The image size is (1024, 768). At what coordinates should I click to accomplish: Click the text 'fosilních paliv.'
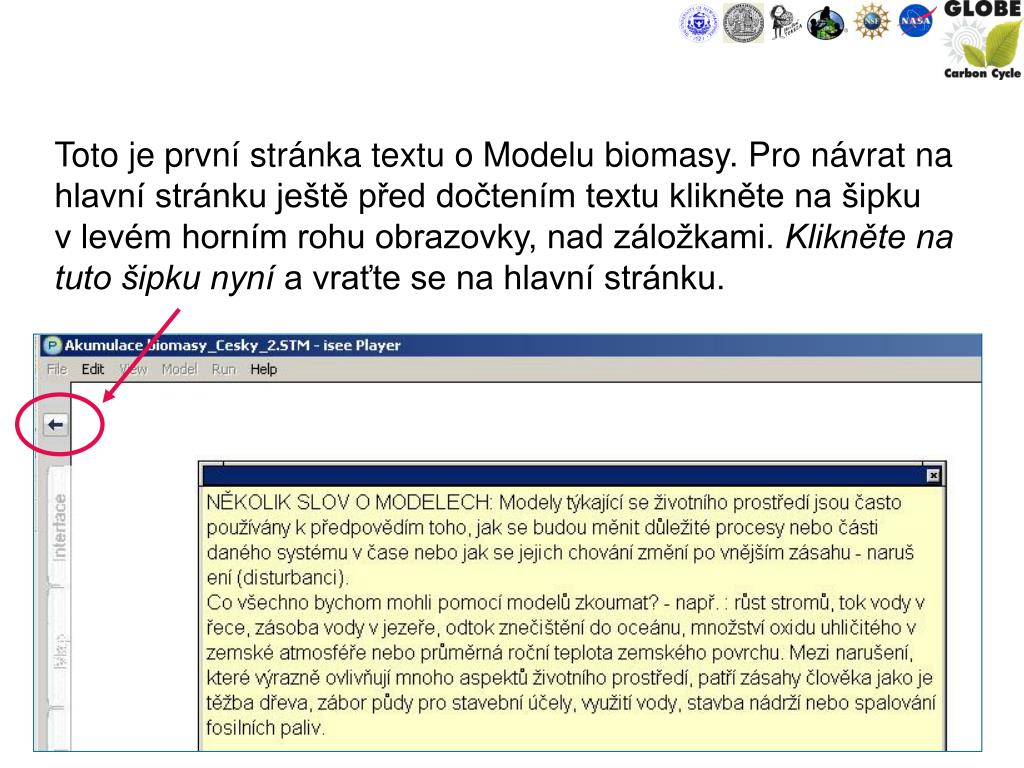[x=265, y=728]
